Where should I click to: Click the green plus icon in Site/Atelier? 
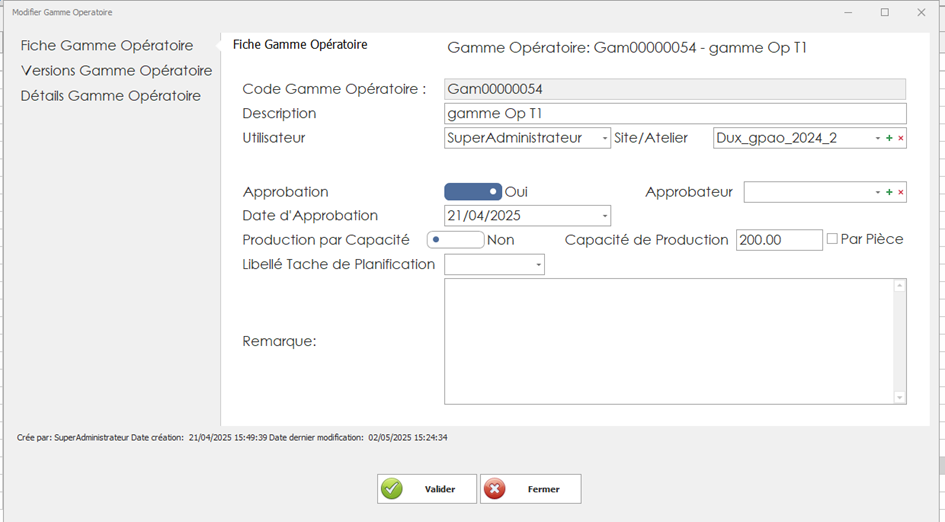pos(889,138)
